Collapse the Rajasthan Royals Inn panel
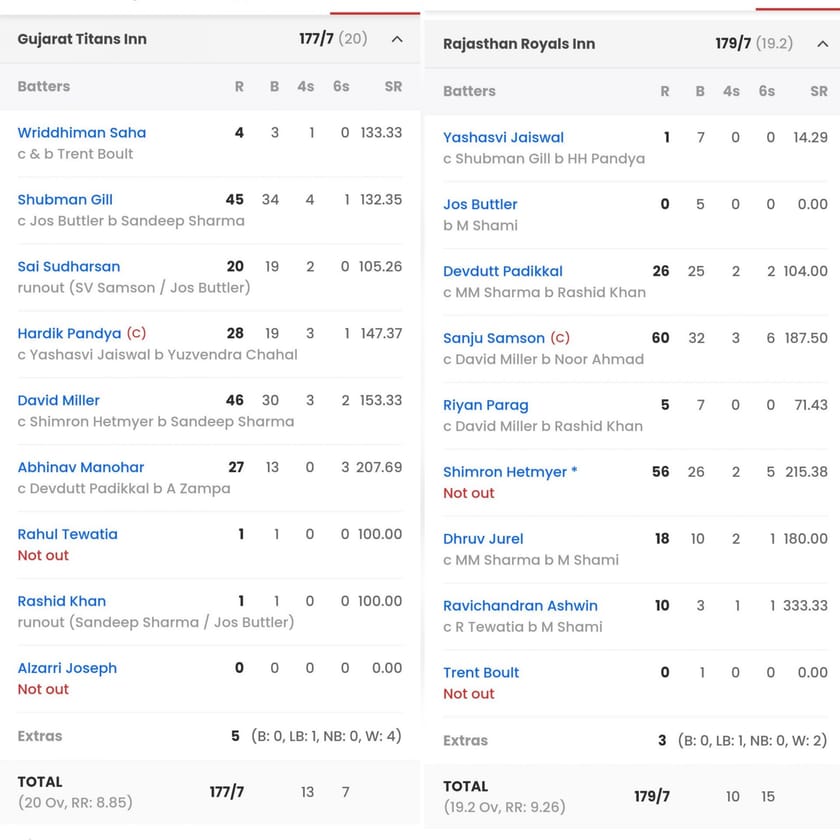The width and height of the screenshot is (840, 840). 823,44
